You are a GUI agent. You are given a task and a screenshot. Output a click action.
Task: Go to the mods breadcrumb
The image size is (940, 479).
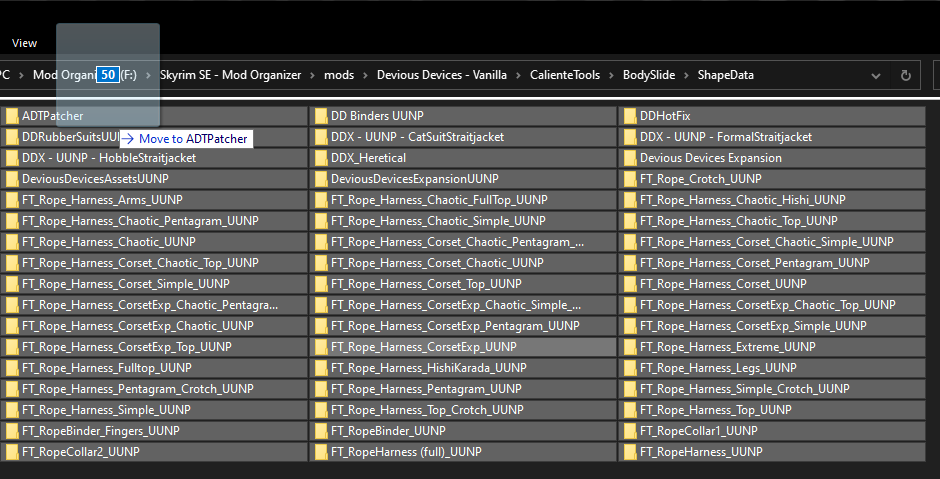pyautogui.click(x=339, y=75)
